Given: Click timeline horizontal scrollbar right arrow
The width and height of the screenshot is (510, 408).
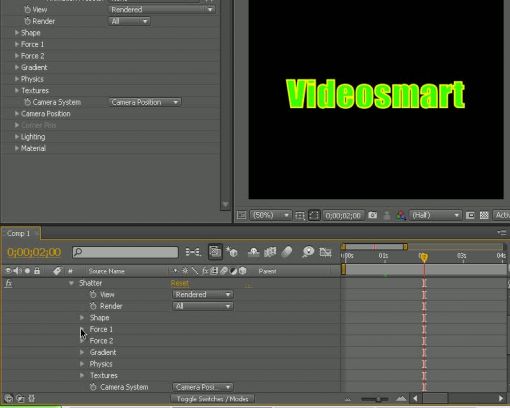Looking at the screenshot, I should pos(501,398).
